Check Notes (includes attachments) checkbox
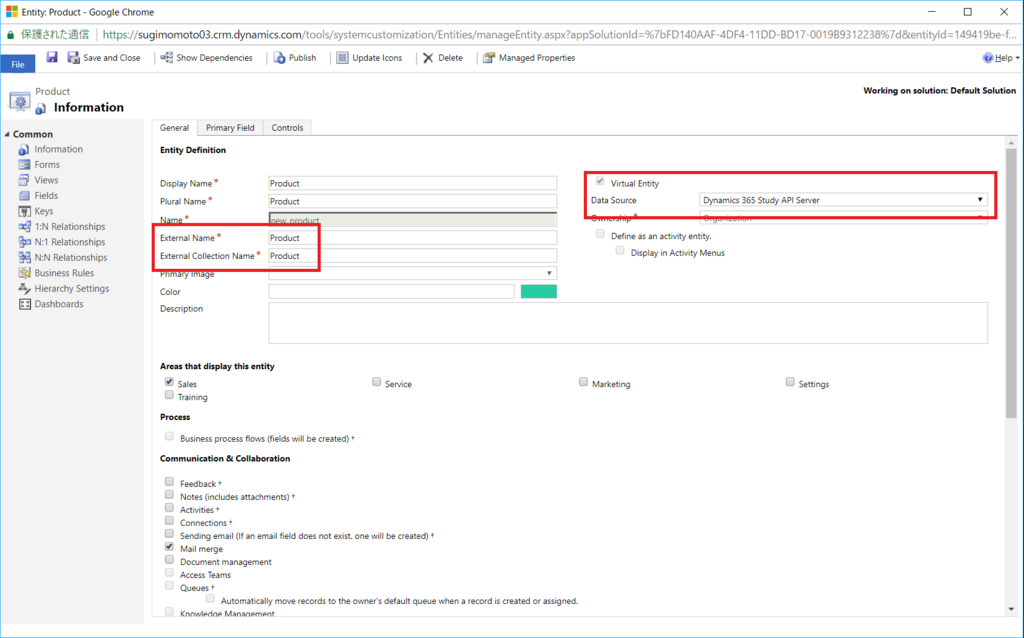The height and width of the screenshot is (638, 1024). [x=169, y=495]
